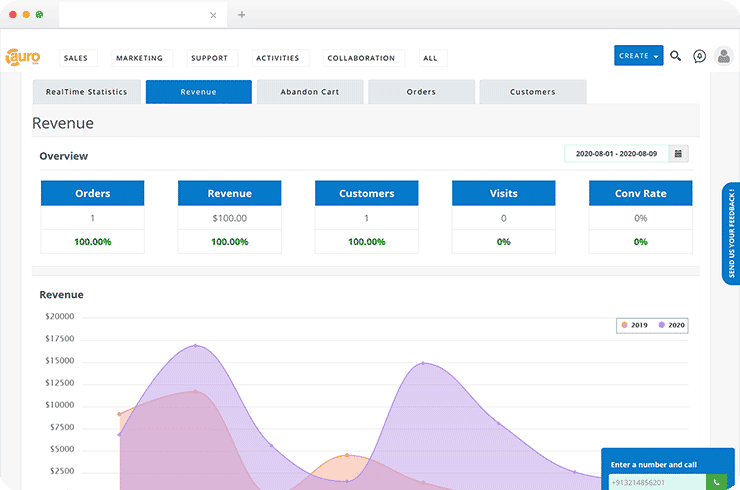Viewport: 740px width, 490px height.
Task: Open a new browser tab with plus
Action: coord(241,15)
